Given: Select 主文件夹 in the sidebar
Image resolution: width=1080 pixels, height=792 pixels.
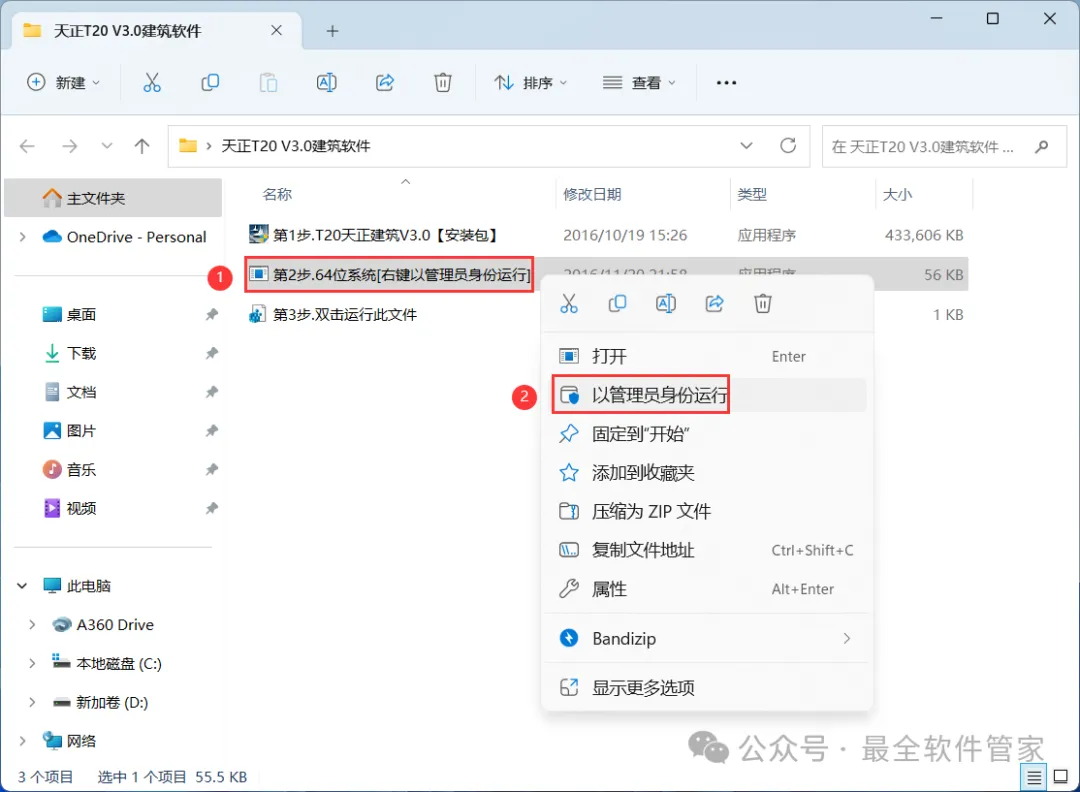Looking at the screenshot, I should 113,198.
